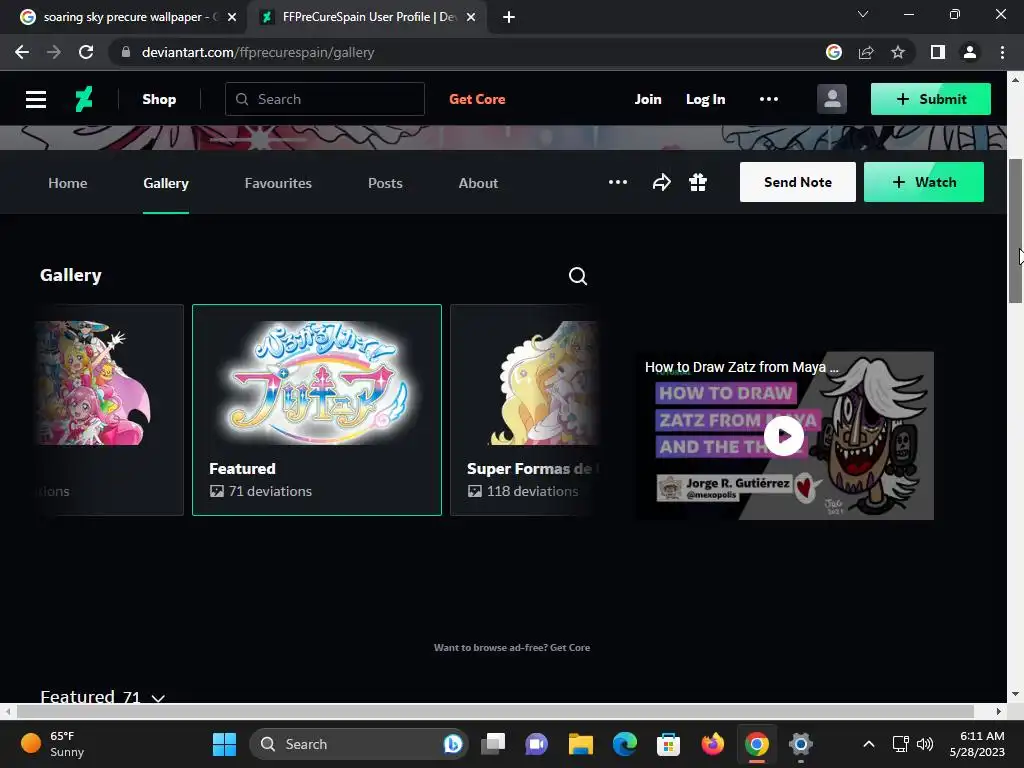
Task: Click the taskbar Search box
Action: [x=359, y=744]
